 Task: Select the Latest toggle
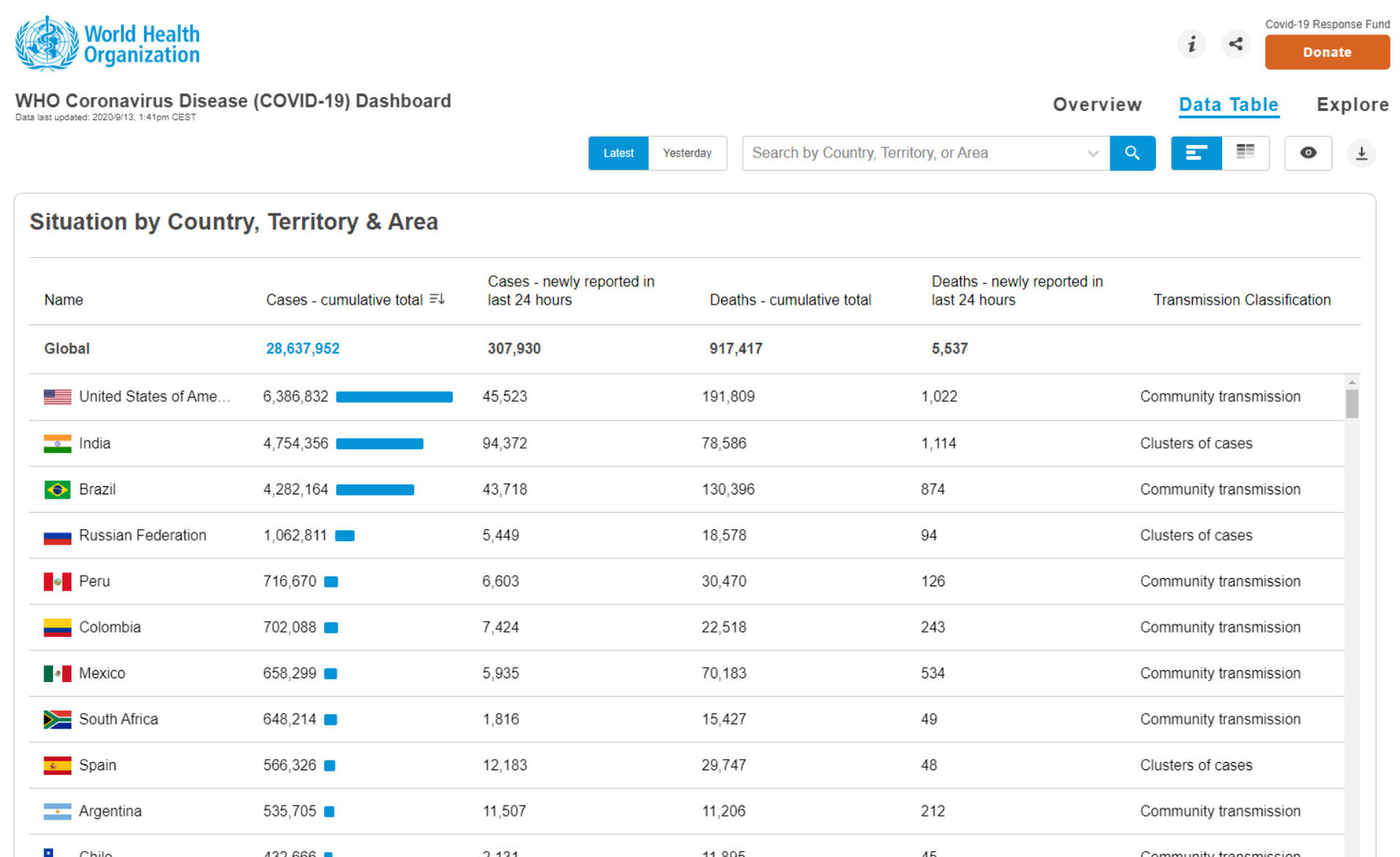point(618,153)
